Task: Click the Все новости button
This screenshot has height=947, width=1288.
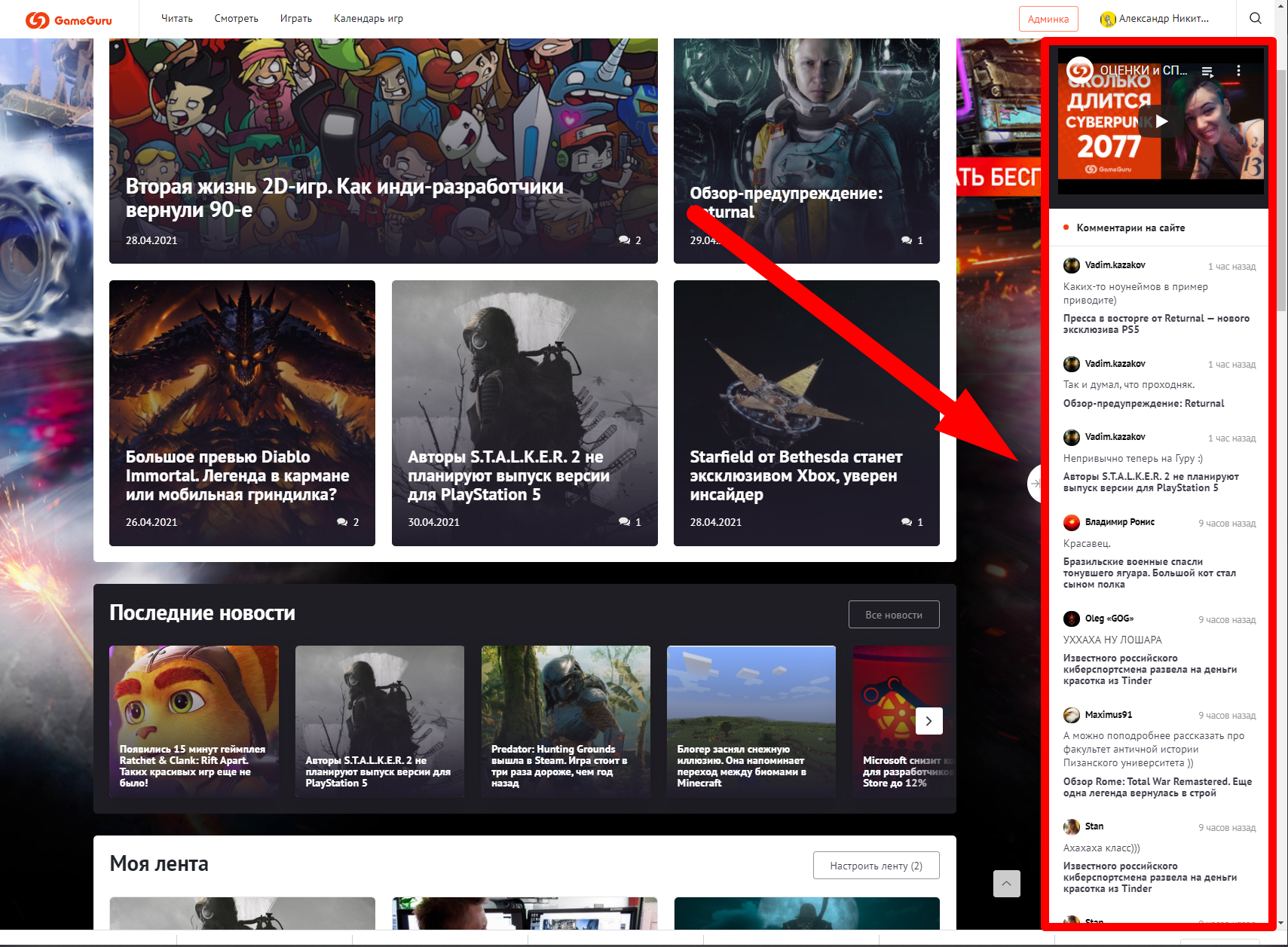Action: (x=894, y=615)
